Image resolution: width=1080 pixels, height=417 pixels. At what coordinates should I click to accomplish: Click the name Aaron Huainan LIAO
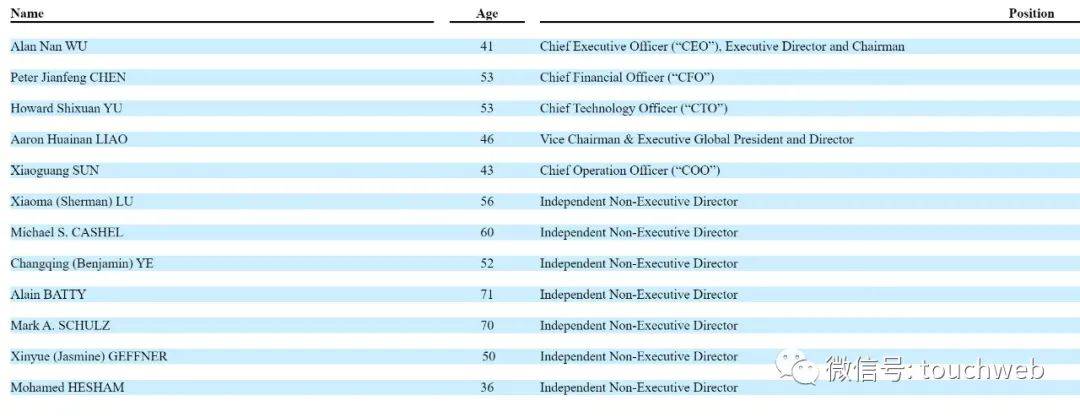pos(69,139)
